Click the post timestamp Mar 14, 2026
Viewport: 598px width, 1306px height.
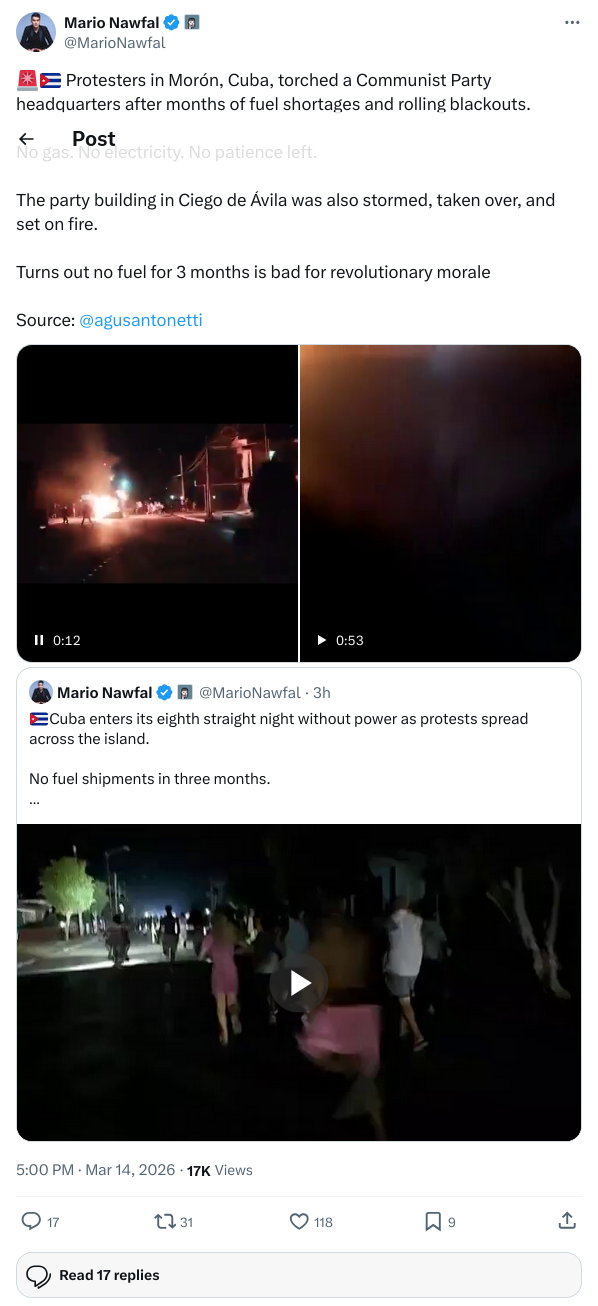[x=129, y=1170]
